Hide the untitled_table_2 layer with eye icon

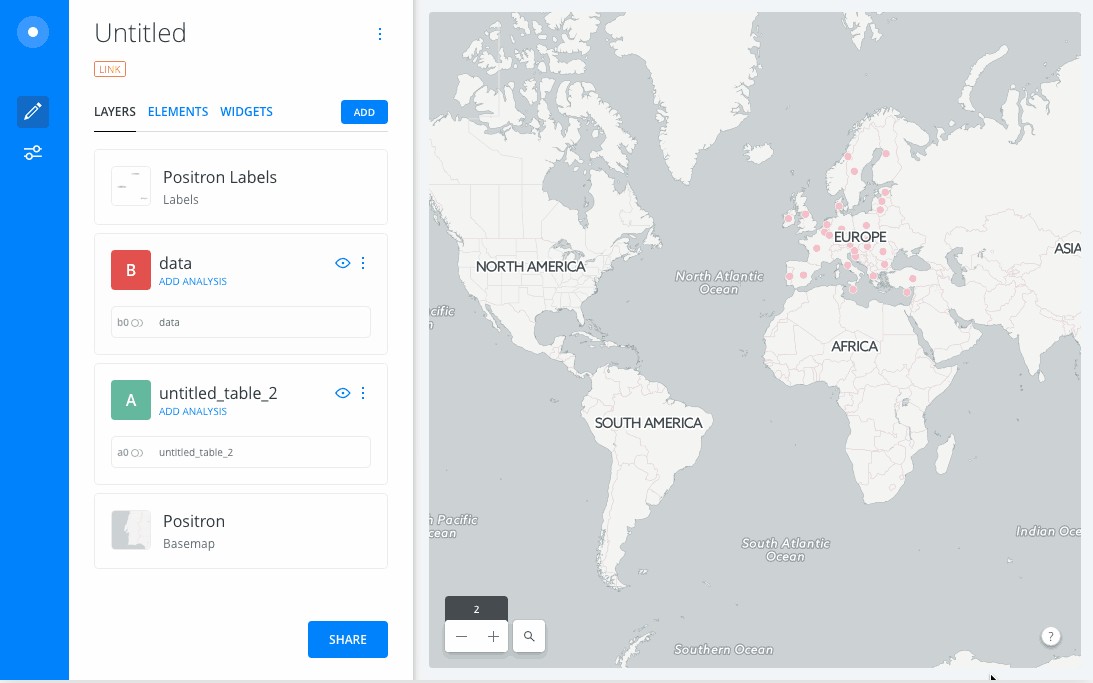pos(342,393)
